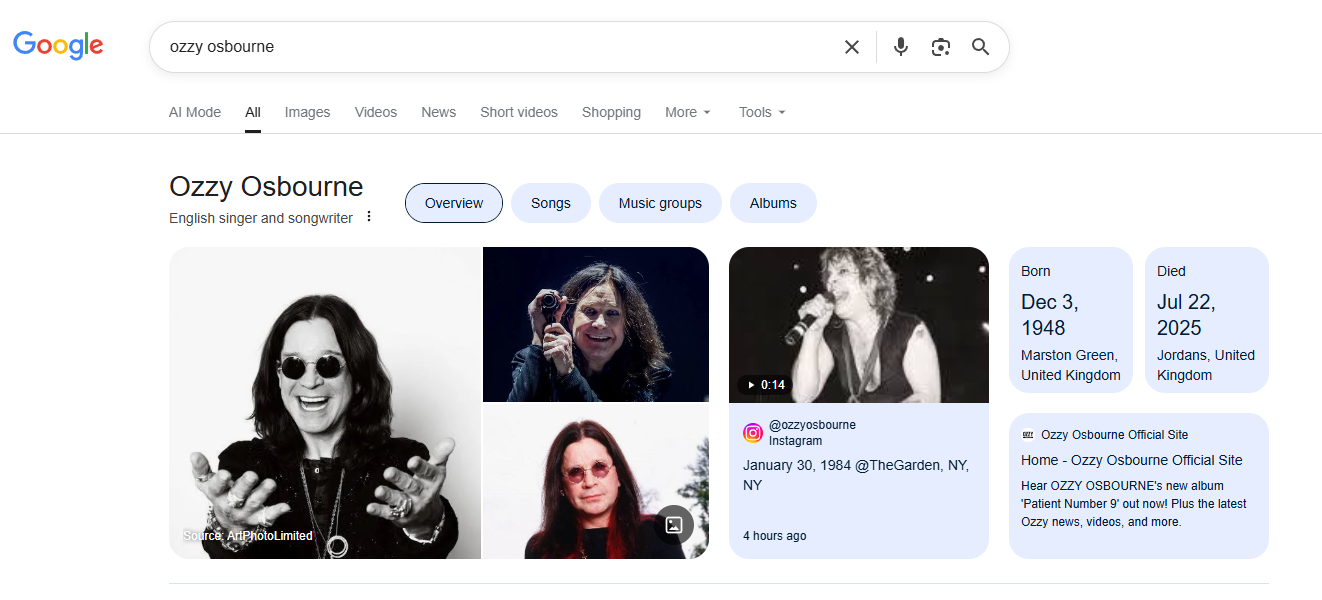Play the 0:14 video clip
The image size is (1322, 600).
[764, 385]
